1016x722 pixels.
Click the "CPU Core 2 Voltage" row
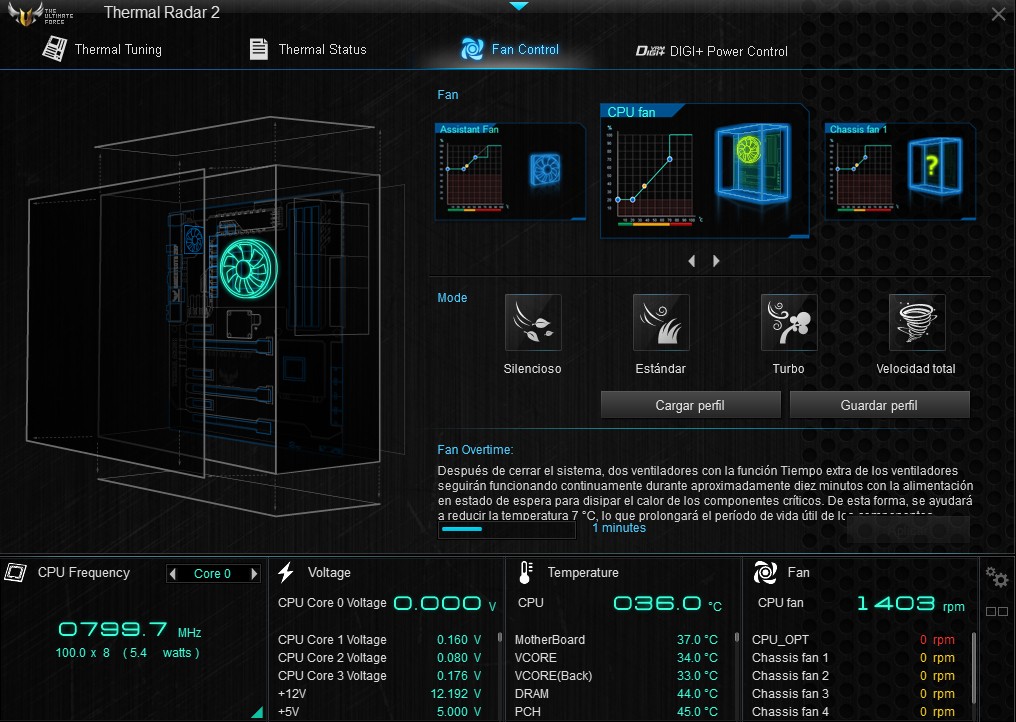(380, 658)
